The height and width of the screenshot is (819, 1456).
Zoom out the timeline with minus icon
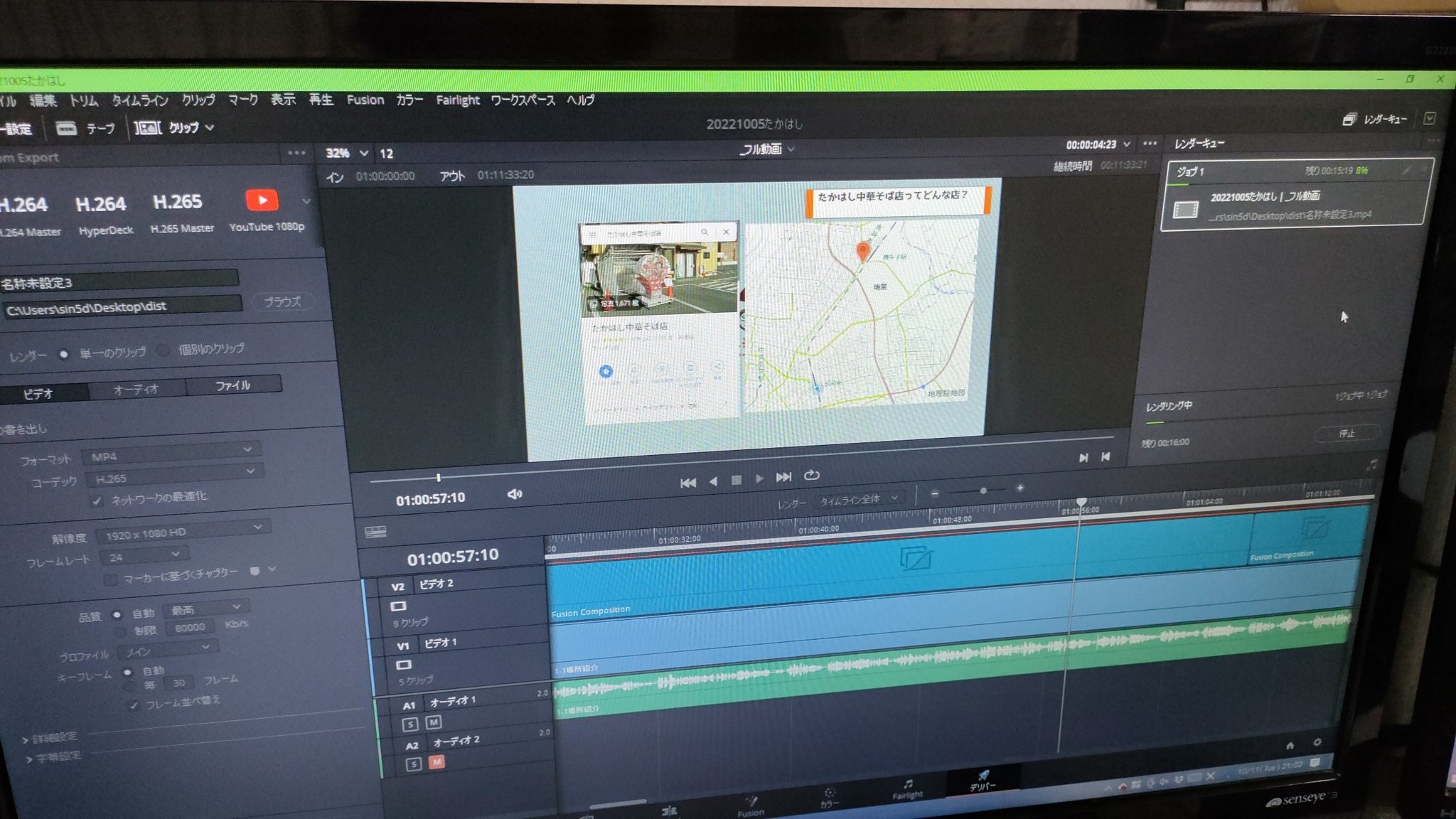pyautogui.click(x=935, y=493)
